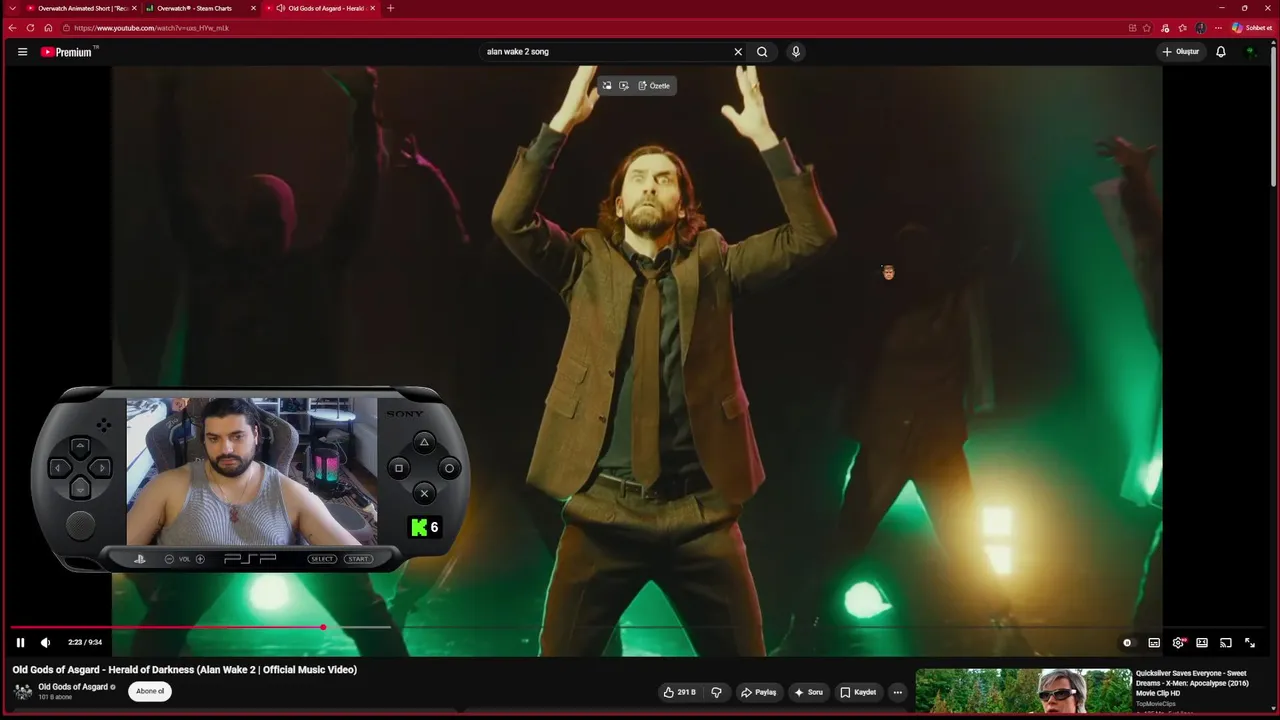Dislike the video
The image size is (1280, 720).
(x=716, y=692)
